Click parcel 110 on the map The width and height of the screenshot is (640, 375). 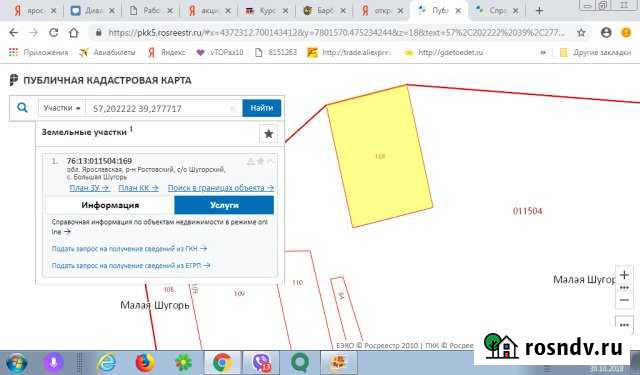298,282
